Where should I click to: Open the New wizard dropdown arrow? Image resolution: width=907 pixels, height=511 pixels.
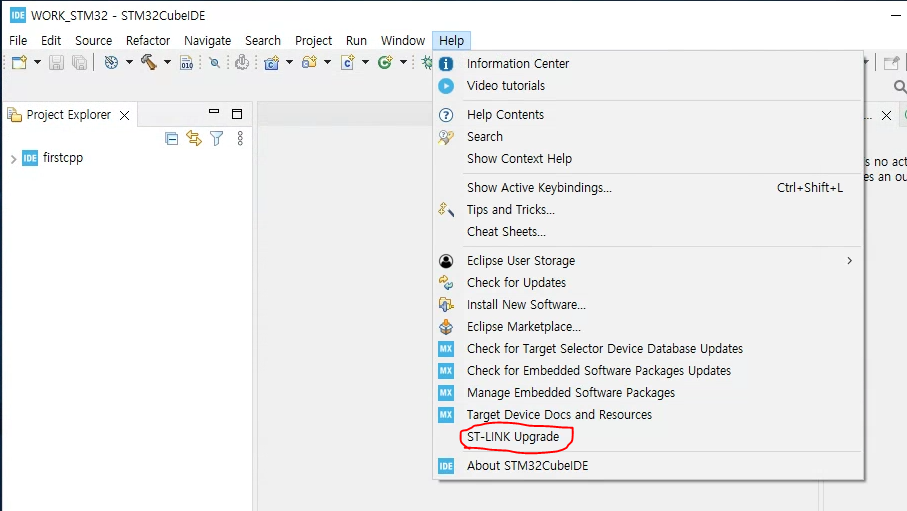(37, 62)
